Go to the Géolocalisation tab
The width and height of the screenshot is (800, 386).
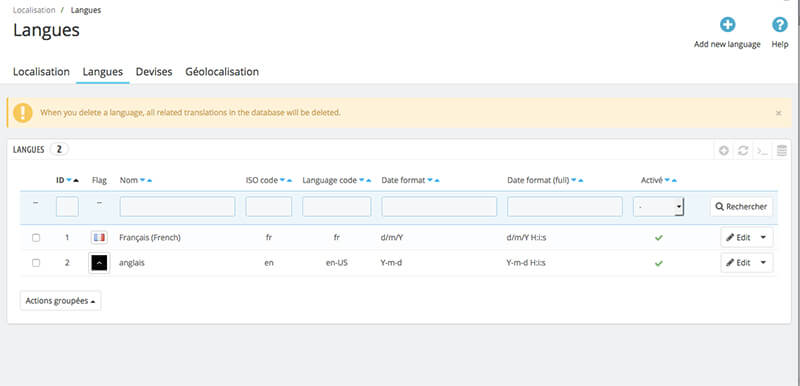click(x=222, y=72)
